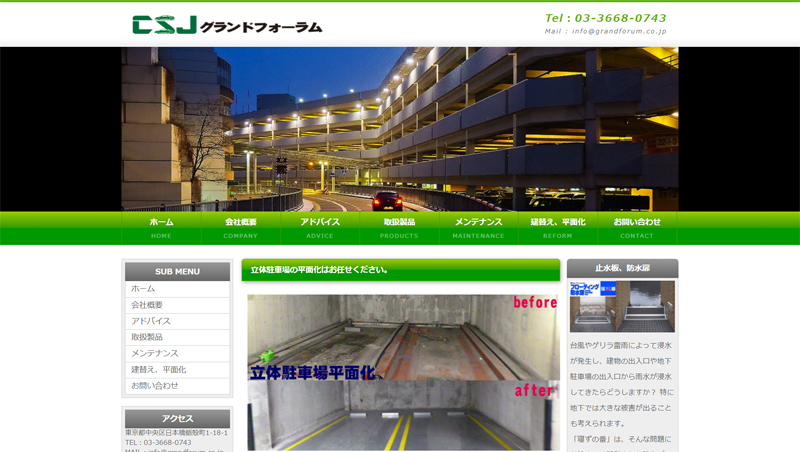Select メンテナンス in the SUB MENU
This screenshot has width=800, height=452.
coord(178,354)
